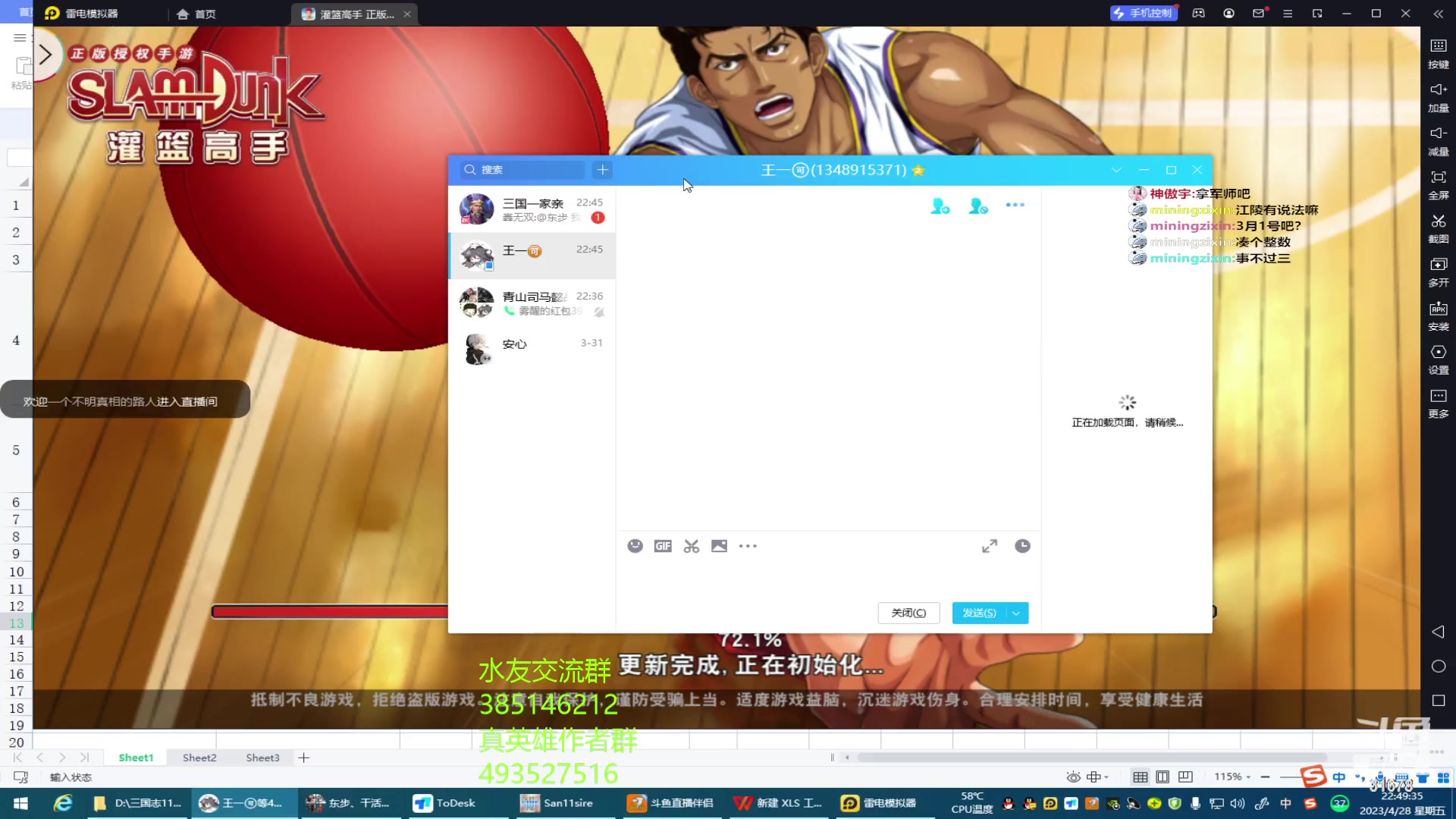Click the taskbar volume speaker icon
The height and width of the screenshot is (819, 1456).
(1238, 803)
